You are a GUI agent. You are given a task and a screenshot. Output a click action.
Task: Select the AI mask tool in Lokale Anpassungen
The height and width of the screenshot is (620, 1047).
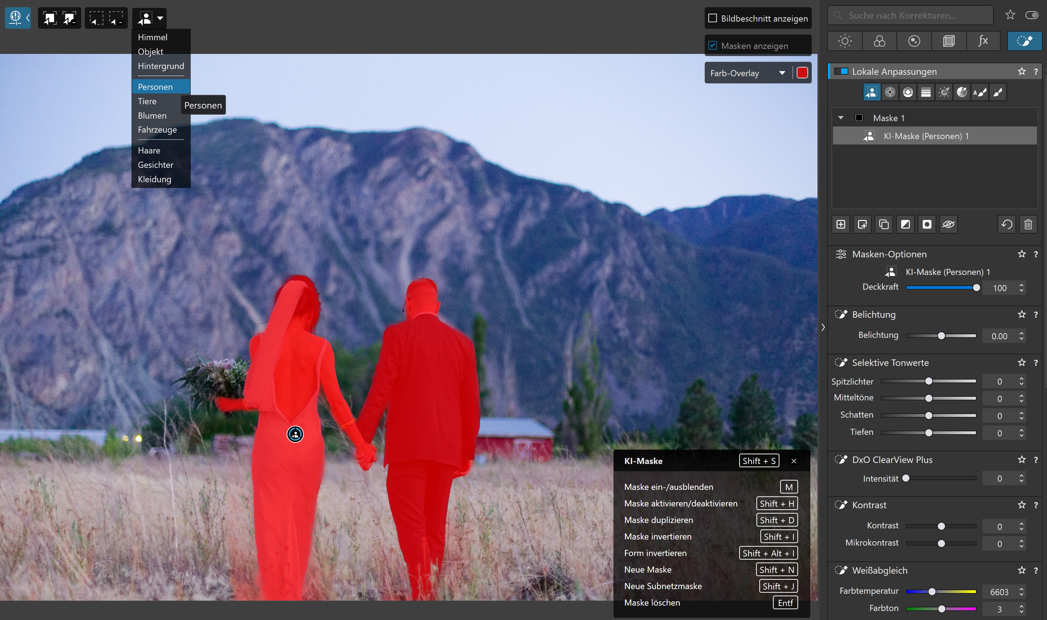871,92
